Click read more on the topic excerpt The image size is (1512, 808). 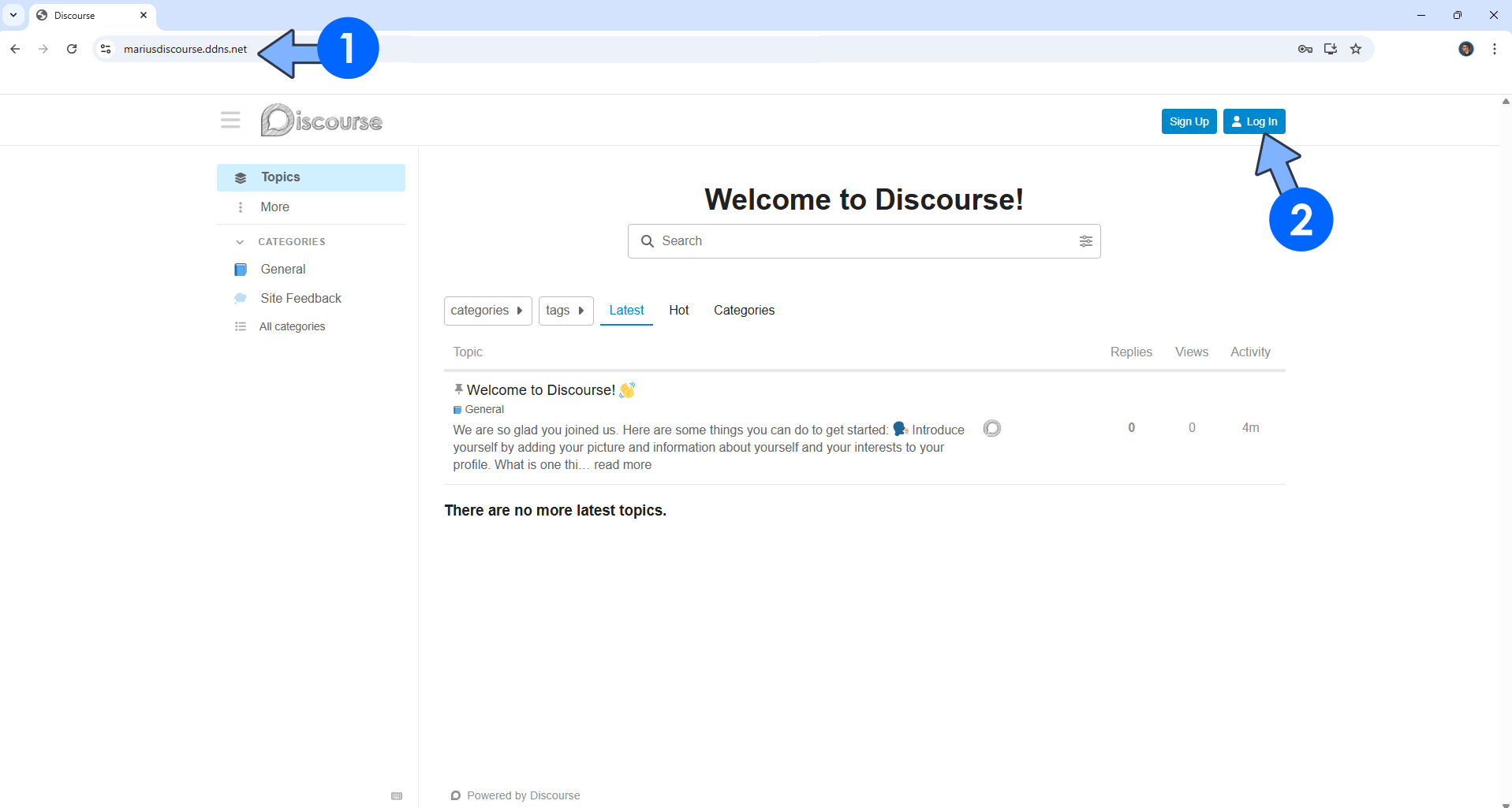coord(622,465)
